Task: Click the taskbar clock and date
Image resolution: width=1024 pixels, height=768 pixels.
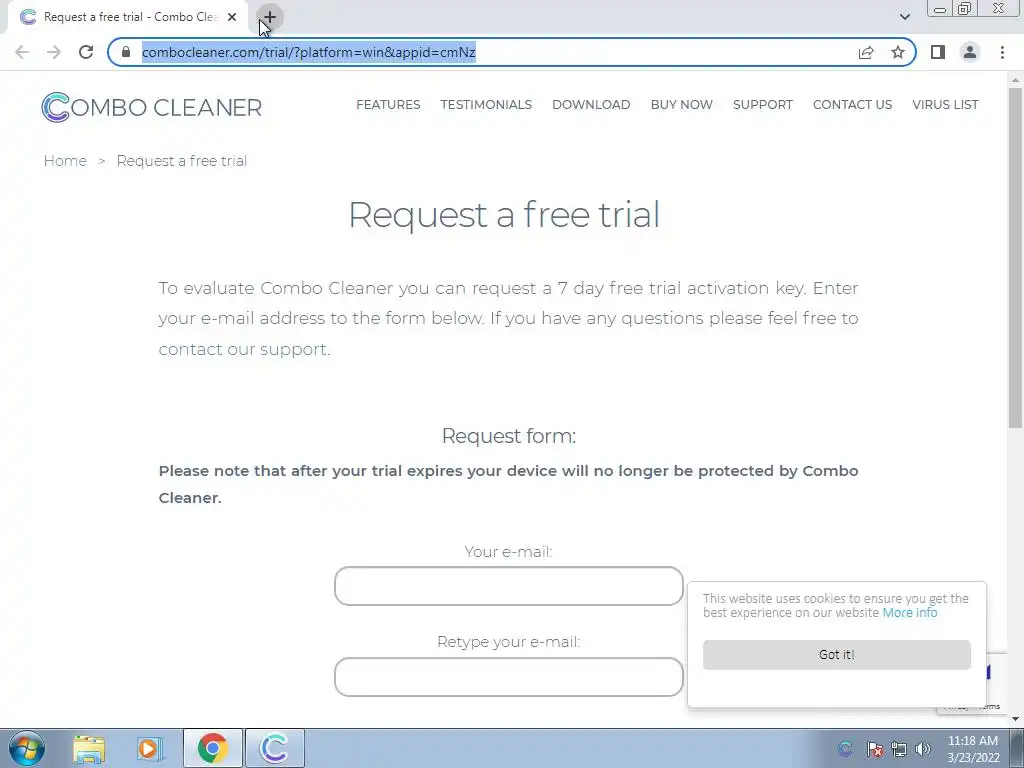Action: (x=973, y=749)
